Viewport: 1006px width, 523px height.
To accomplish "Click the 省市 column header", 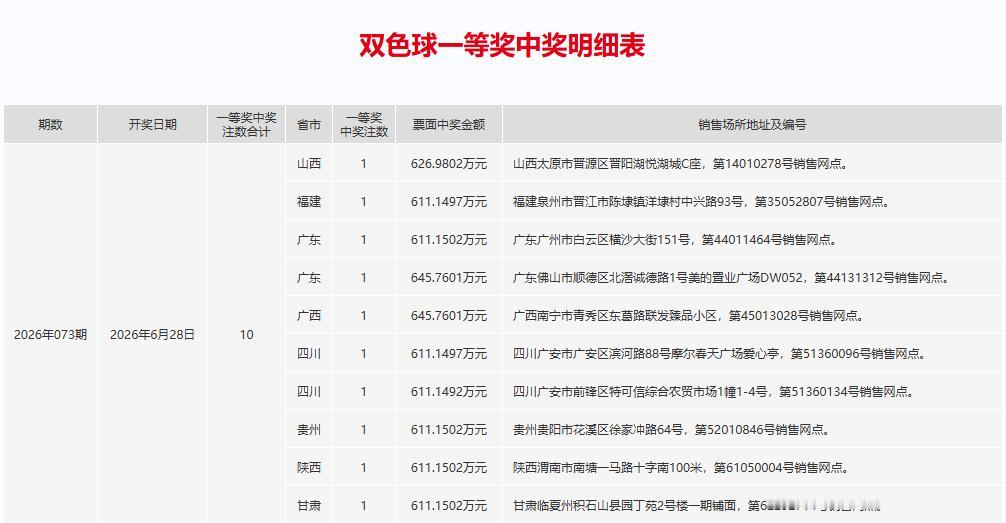I will (x=309, y=124).
